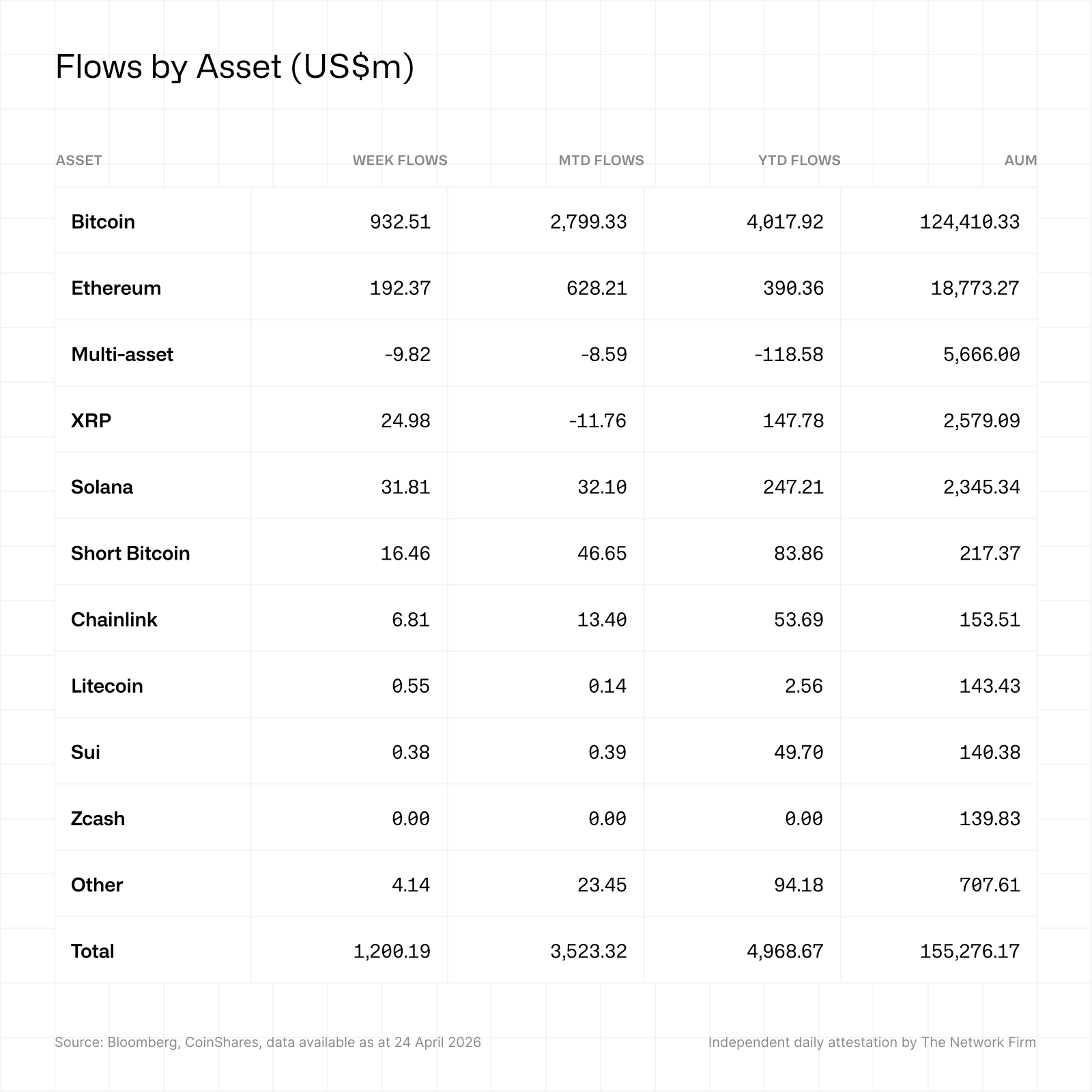Click the AUM column header
This screenshot has width=1092, height=1092.
(1020, 160)
